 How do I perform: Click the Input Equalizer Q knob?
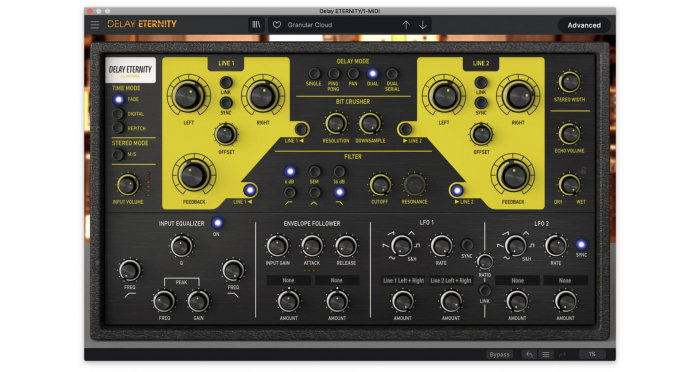181,246
